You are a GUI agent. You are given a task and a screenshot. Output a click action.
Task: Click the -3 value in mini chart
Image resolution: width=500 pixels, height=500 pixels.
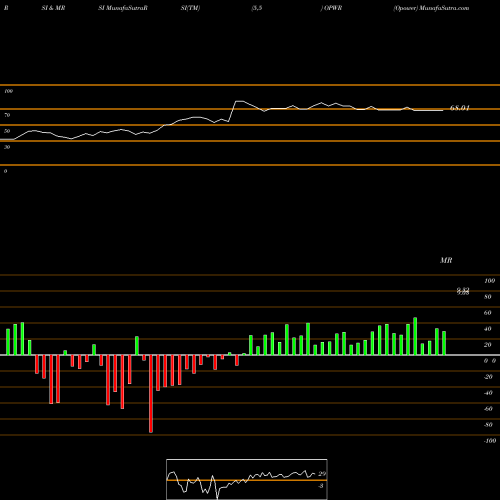click(x=321, y=486)
